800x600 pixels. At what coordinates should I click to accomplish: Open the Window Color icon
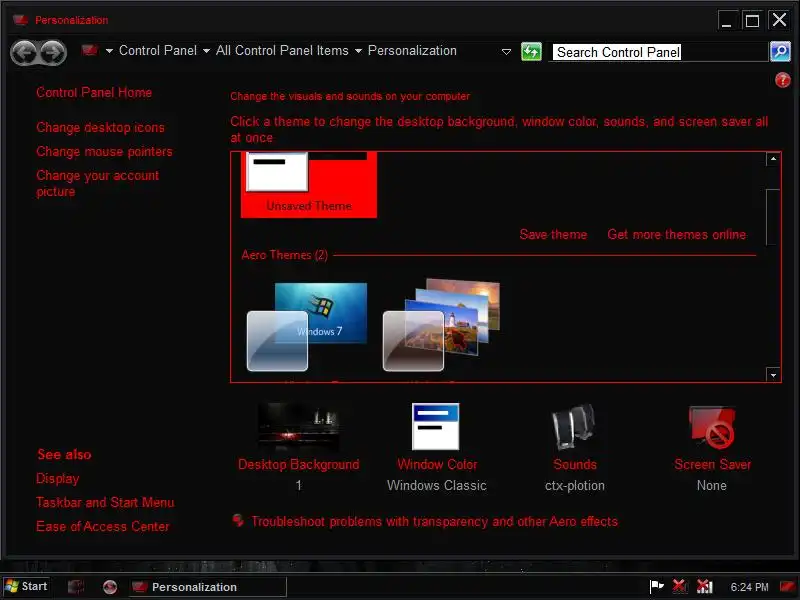[435, 427]
